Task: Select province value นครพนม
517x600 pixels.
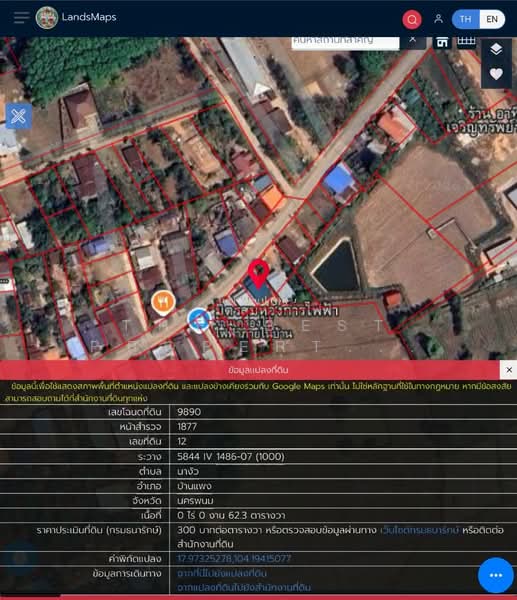Action: click(195, 501)
